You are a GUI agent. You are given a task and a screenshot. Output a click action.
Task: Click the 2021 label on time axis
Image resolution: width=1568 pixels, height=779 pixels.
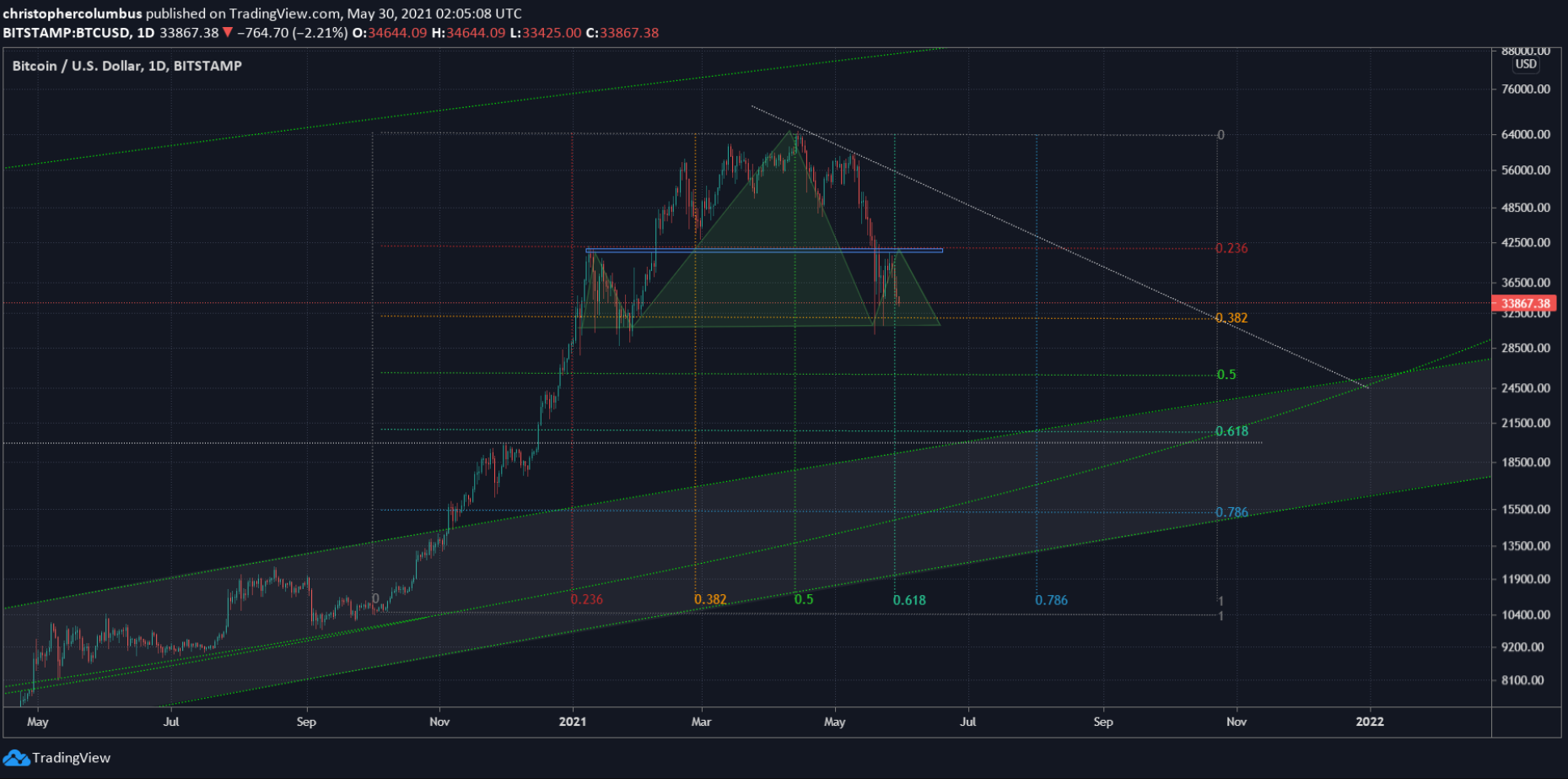pyautogui.click(x=573, y=722)
